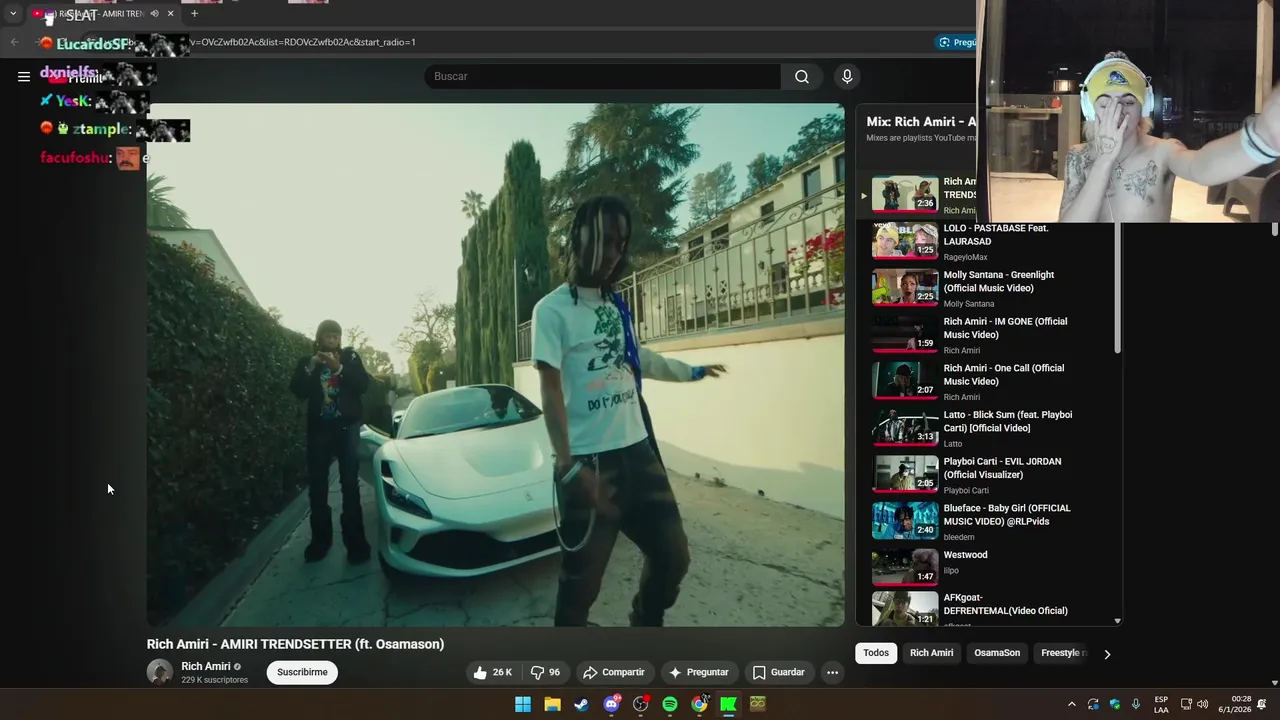Open the olive-green infinity app on the taskbar
The width and height of the screenshot is (1280, 720).
coord(757,704)
